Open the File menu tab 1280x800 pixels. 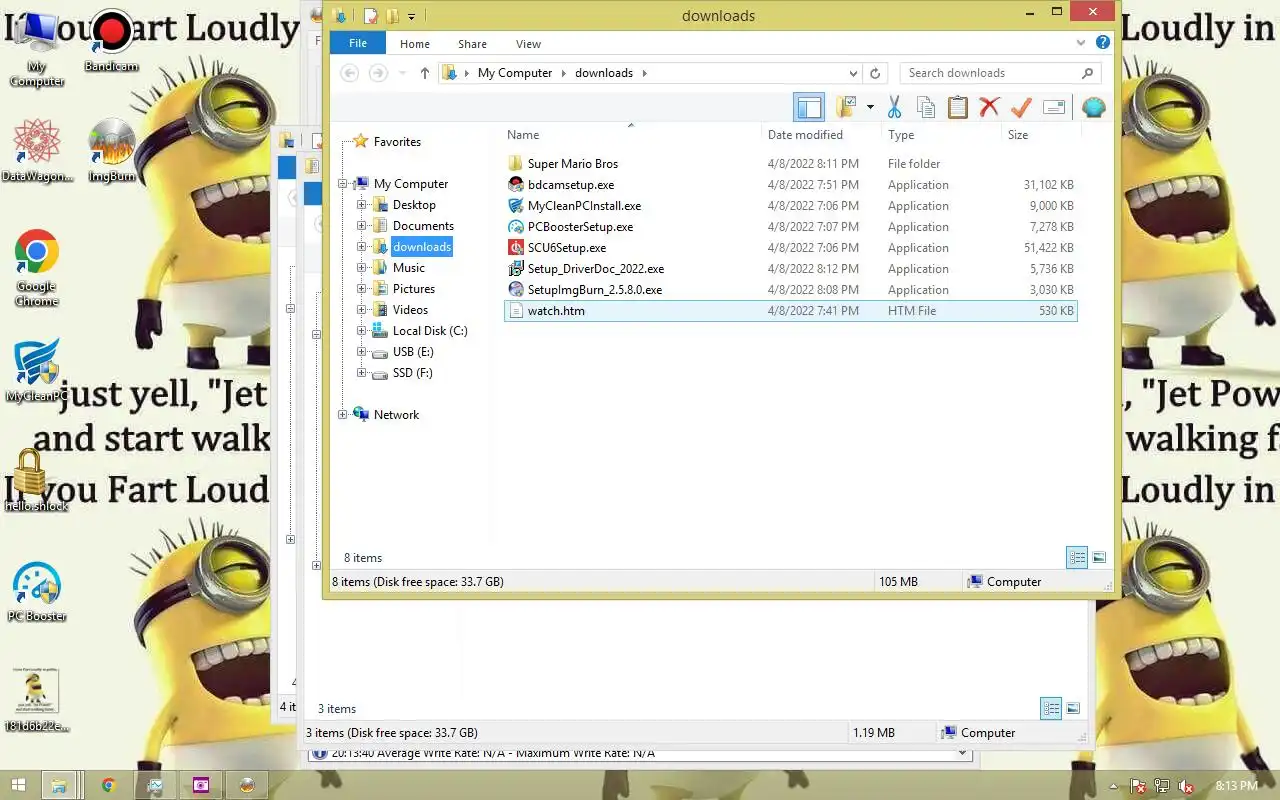click(x=358, y=43)
